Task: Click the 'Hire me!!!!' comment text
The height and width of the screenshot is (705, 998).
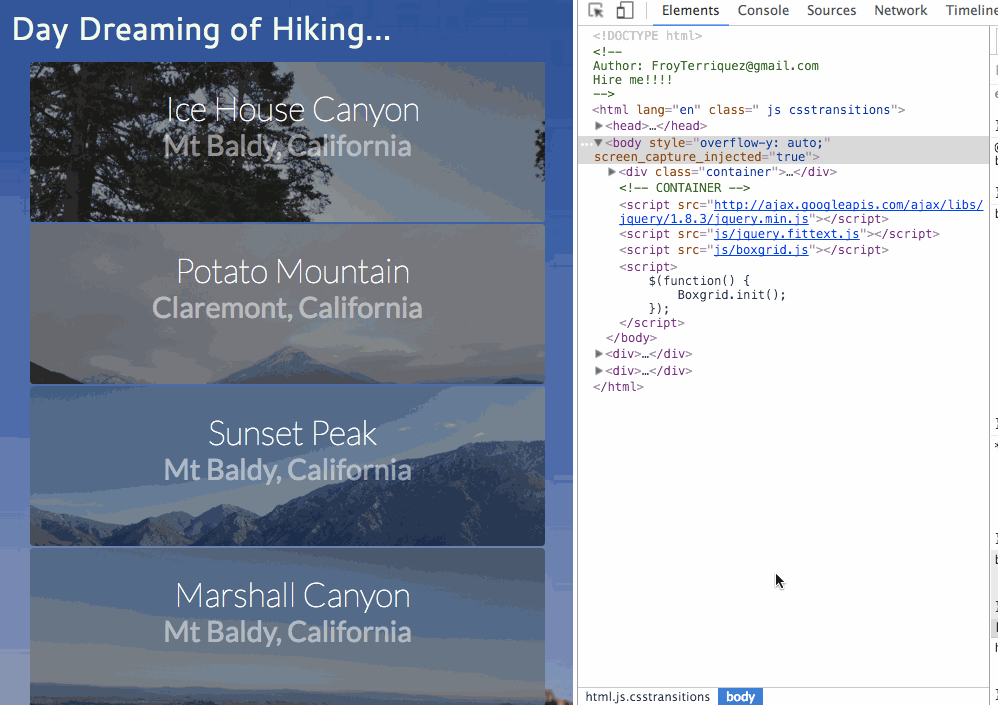Action: click(x=632, y=80)
